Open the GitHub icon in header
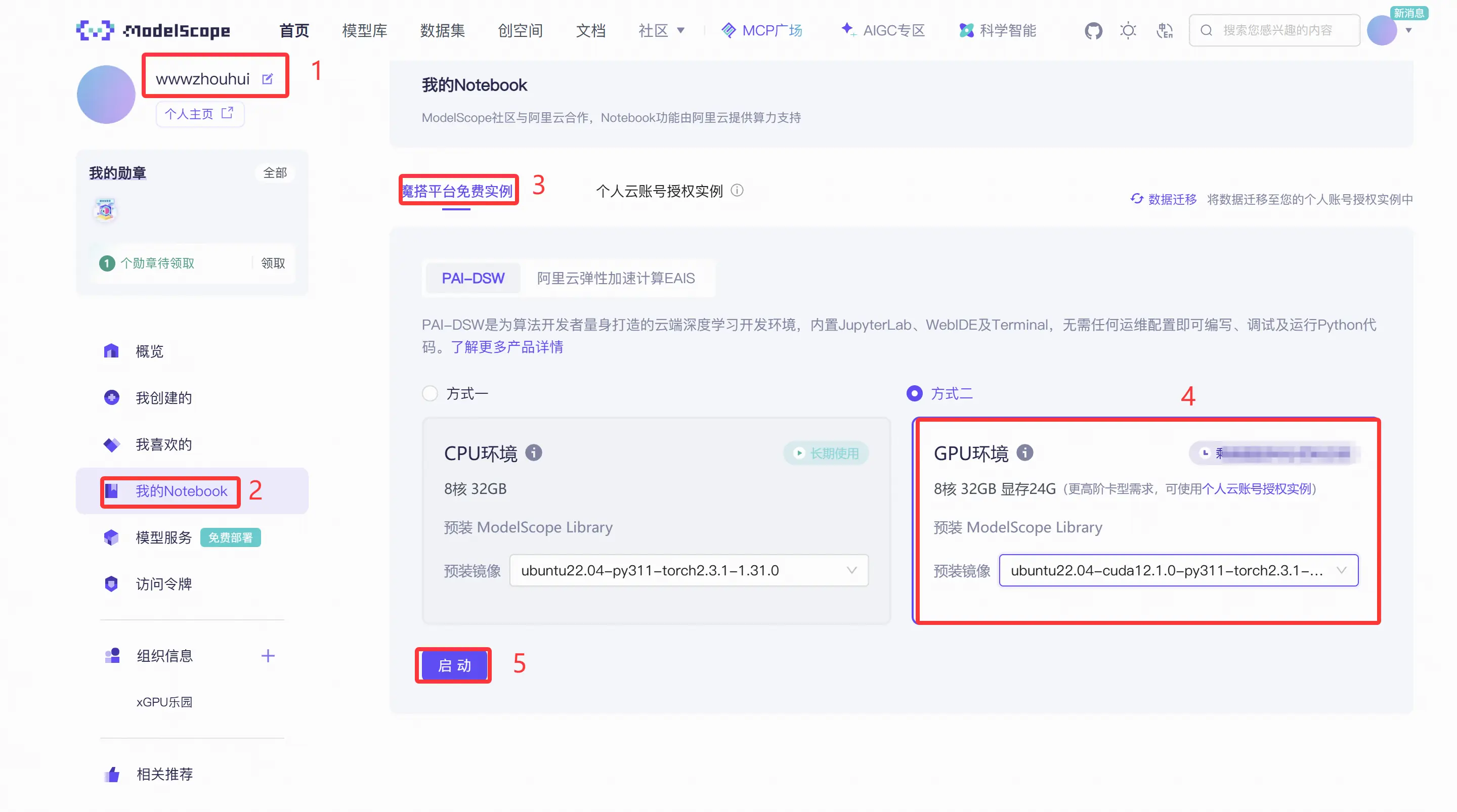This screenshot has height=812, width=1457. [x=1093, y=30]
